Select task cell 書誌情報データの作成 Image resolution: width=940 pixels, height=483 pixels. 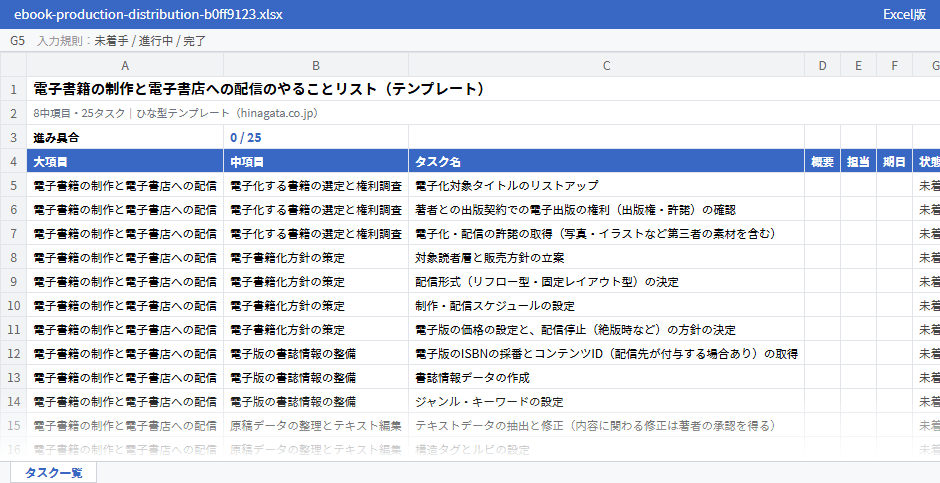(606, 377)
